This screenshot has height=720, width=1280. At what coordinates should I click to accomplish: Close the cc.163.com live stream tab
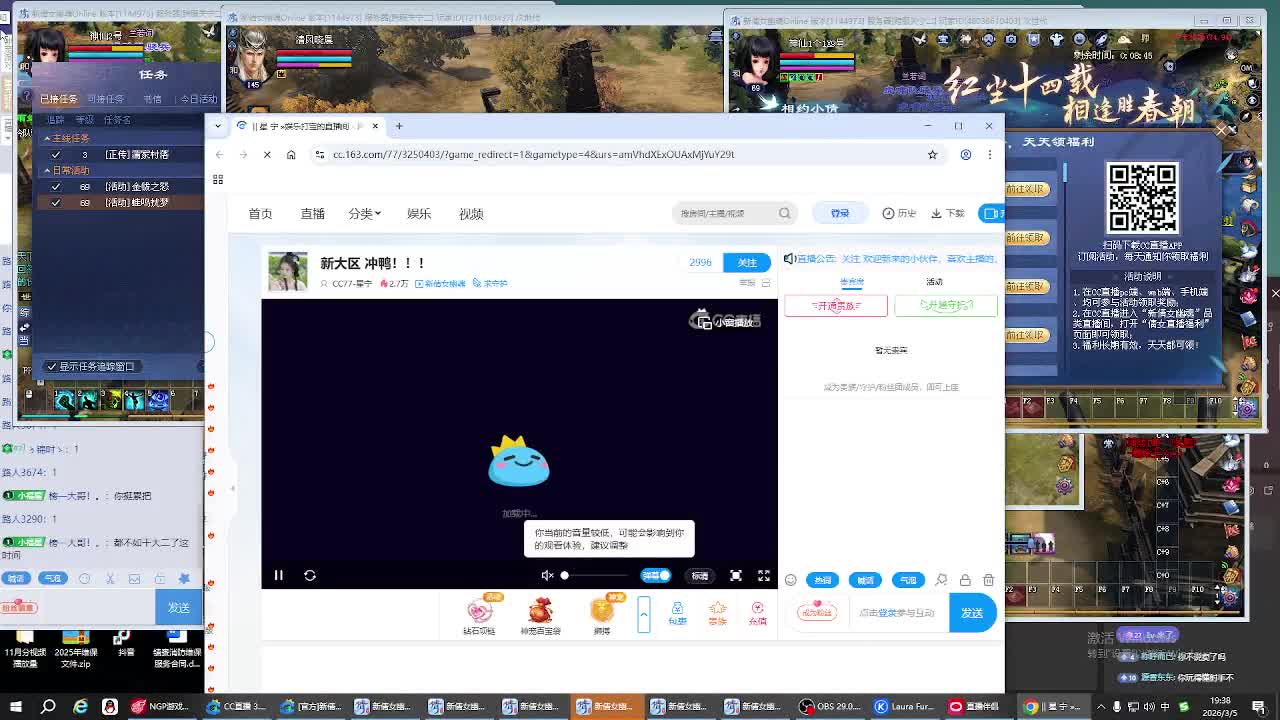(375, 126)
